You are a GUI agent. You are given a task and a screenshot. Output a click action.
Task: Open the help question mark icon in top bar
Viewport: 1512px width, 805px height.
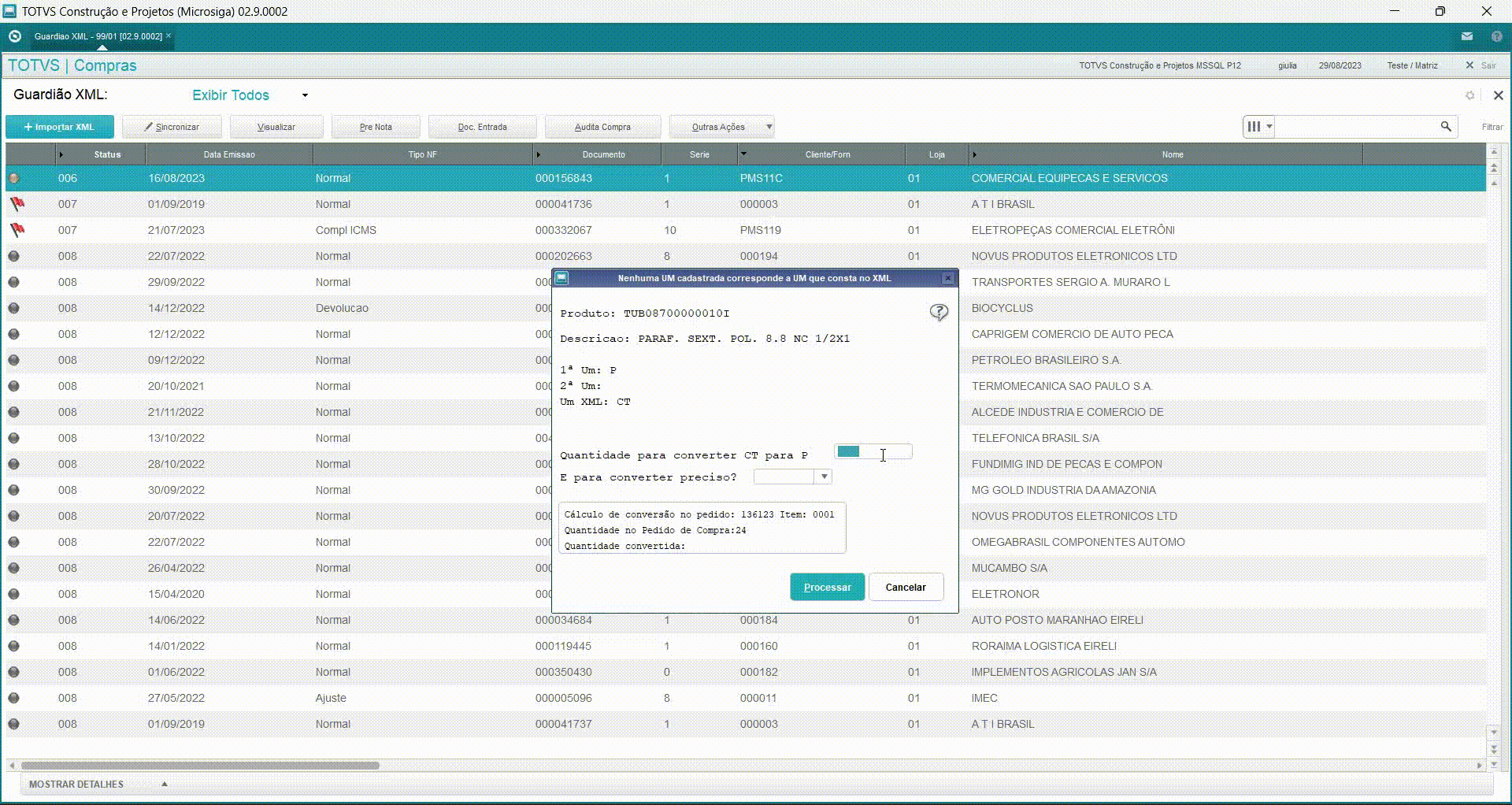1497,36
